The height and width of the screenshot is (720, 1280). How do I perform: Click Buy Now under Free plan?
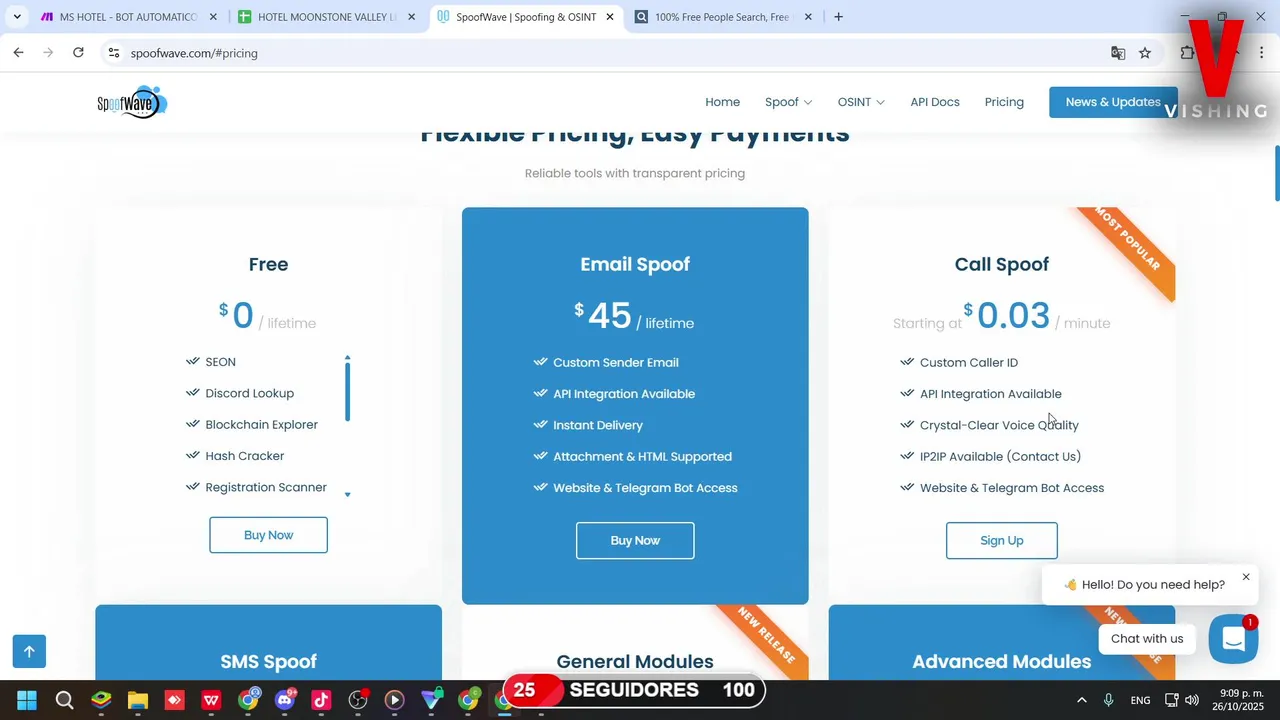pos(268,535)
